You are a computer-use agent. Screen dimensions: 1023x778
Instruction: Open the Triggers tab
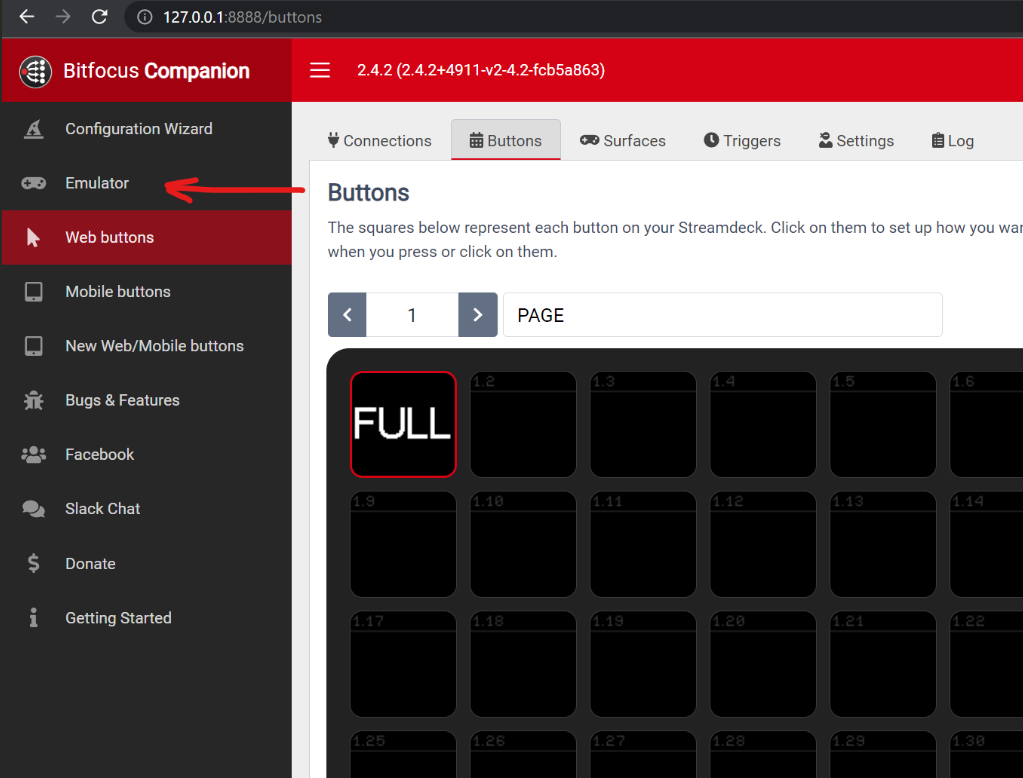[x=742, y=140]
